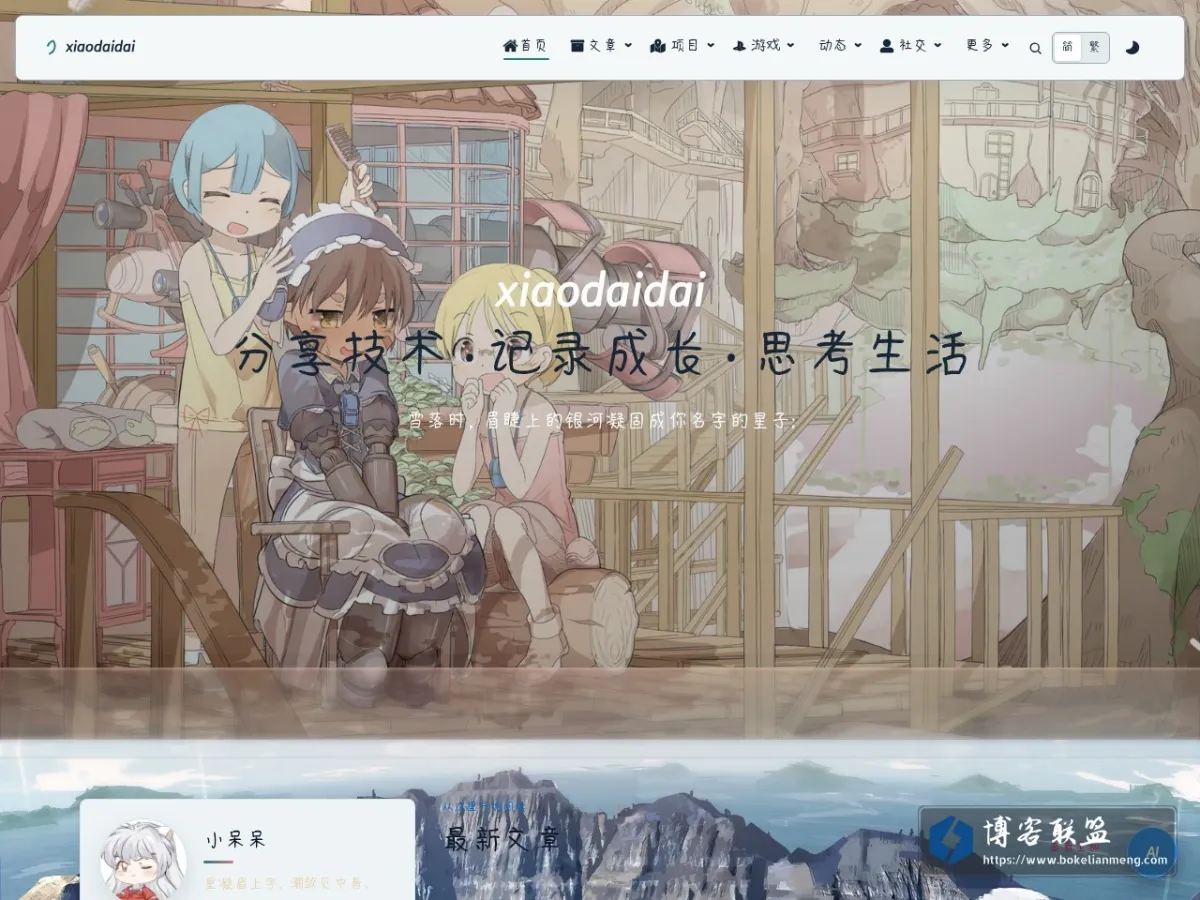Click the slogan 分享技术·记录成长·思考生活

point(601,356)
